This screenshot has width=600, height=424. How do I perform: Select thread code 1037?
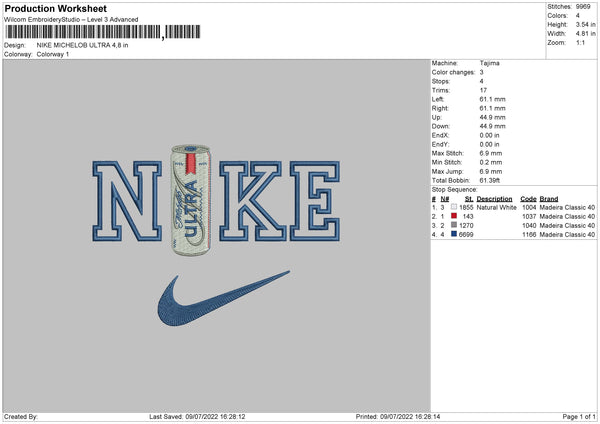[529, 217]
